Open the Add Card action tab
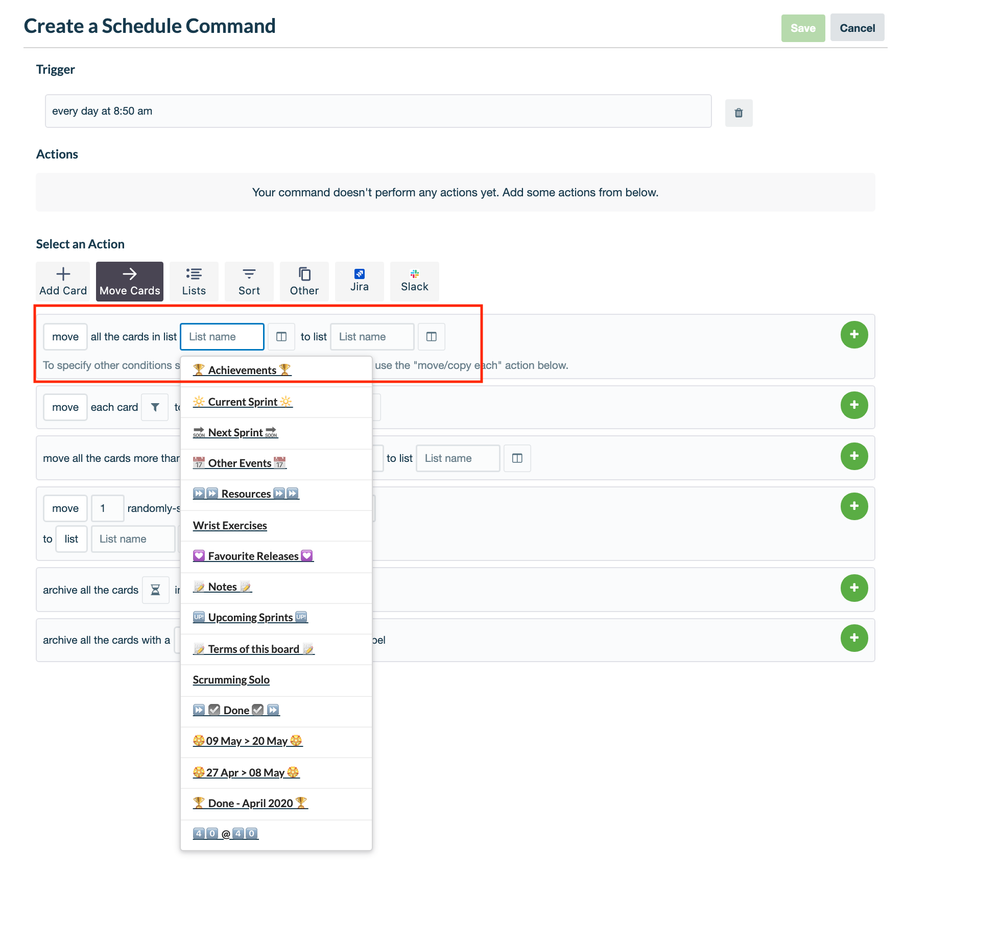 point(63,281)
